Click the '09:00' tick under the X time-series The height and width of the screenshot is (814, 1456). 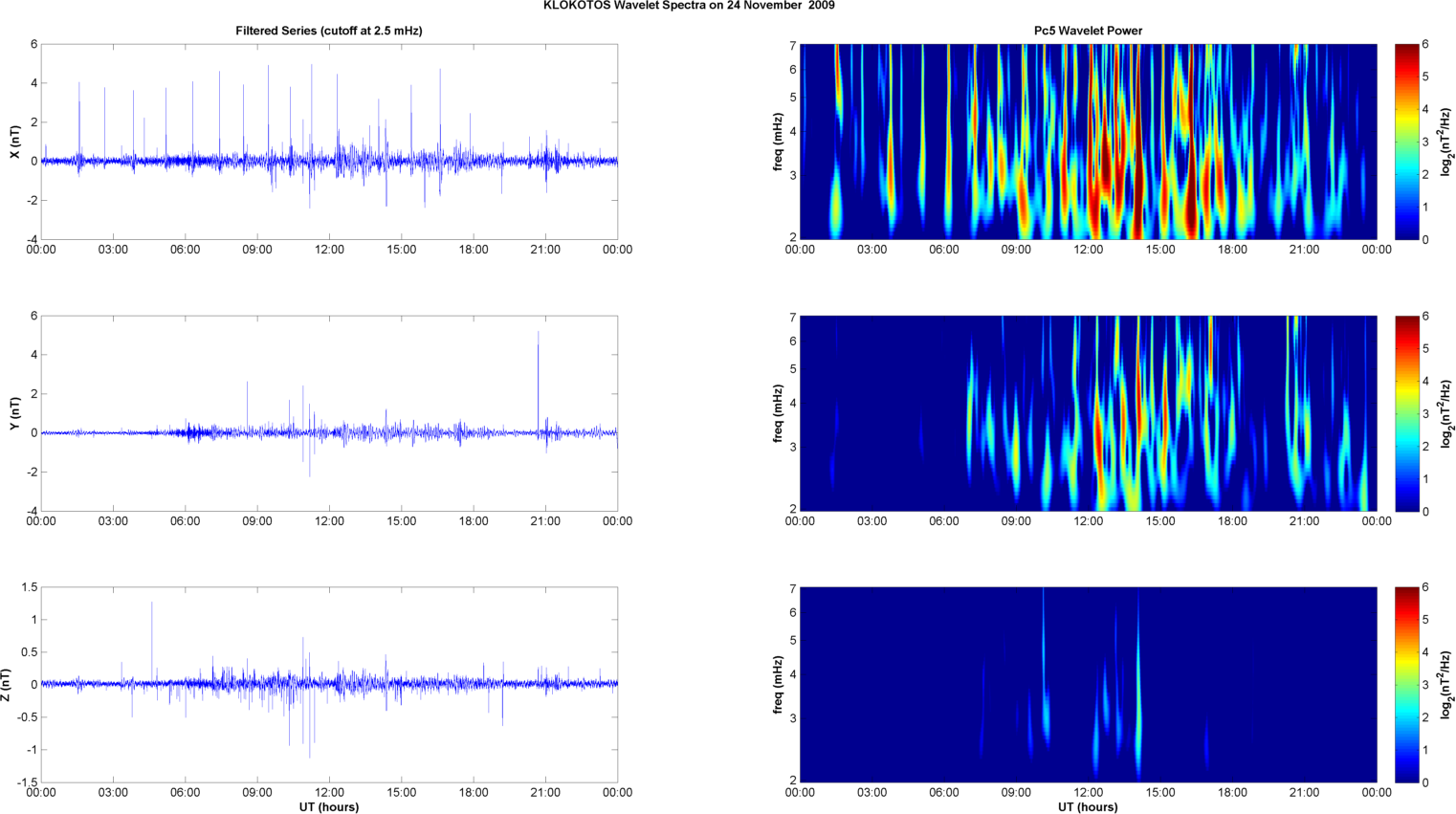coord(257,250)
